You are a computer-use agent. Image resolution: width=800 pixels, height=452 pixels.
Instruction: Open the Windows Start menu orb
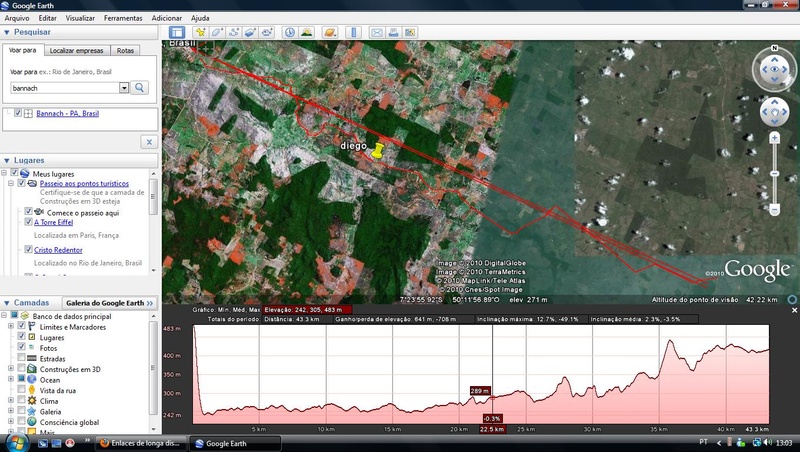pos(17,443)
